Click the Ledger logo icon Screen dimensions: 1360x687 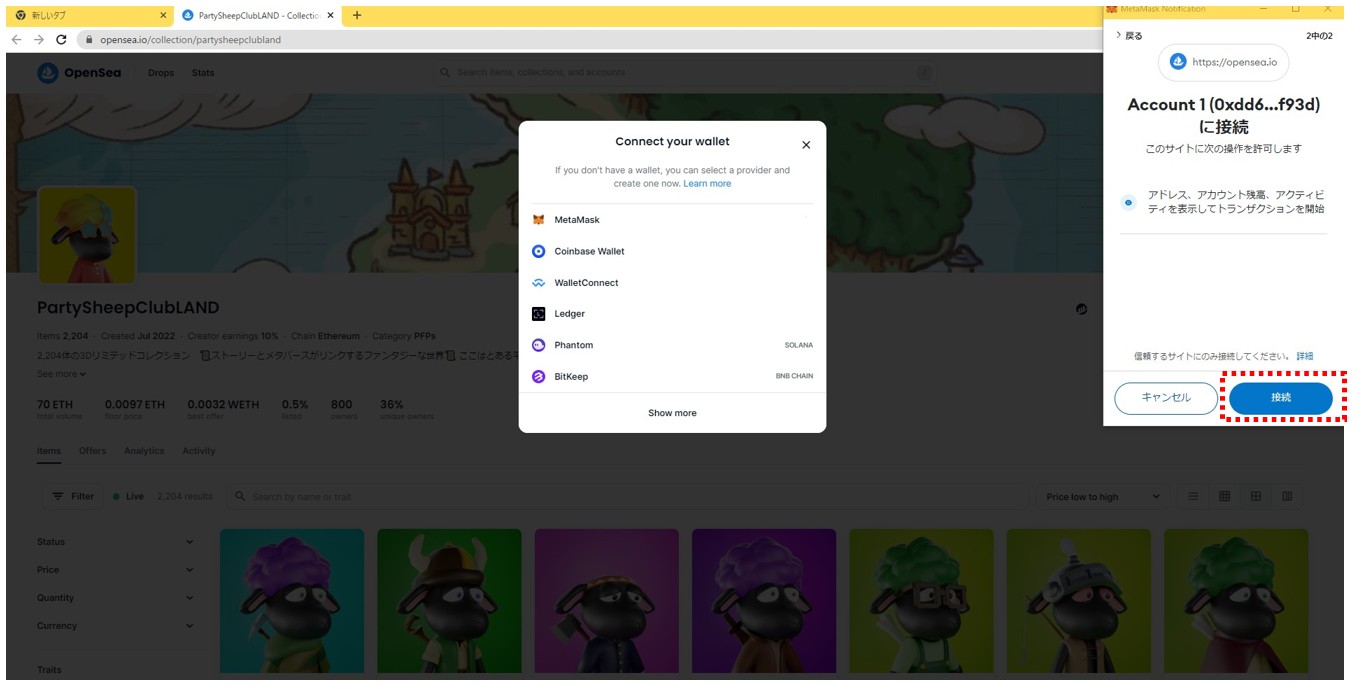[538, 314]
